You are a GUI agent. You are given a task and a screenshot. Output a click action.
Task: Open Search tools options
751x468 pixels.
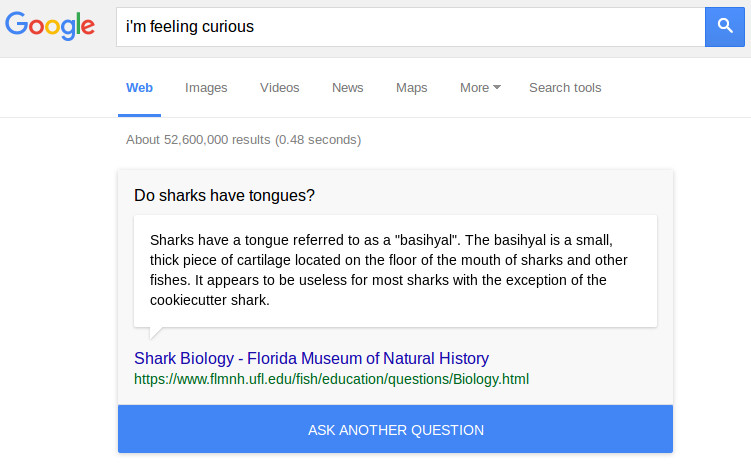point(565,88)
